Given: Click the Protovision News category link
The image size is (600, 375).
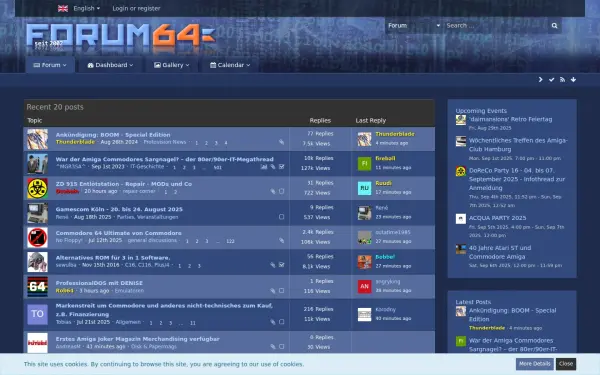Looking at the screenshot, I should click(x=165, y=142).
